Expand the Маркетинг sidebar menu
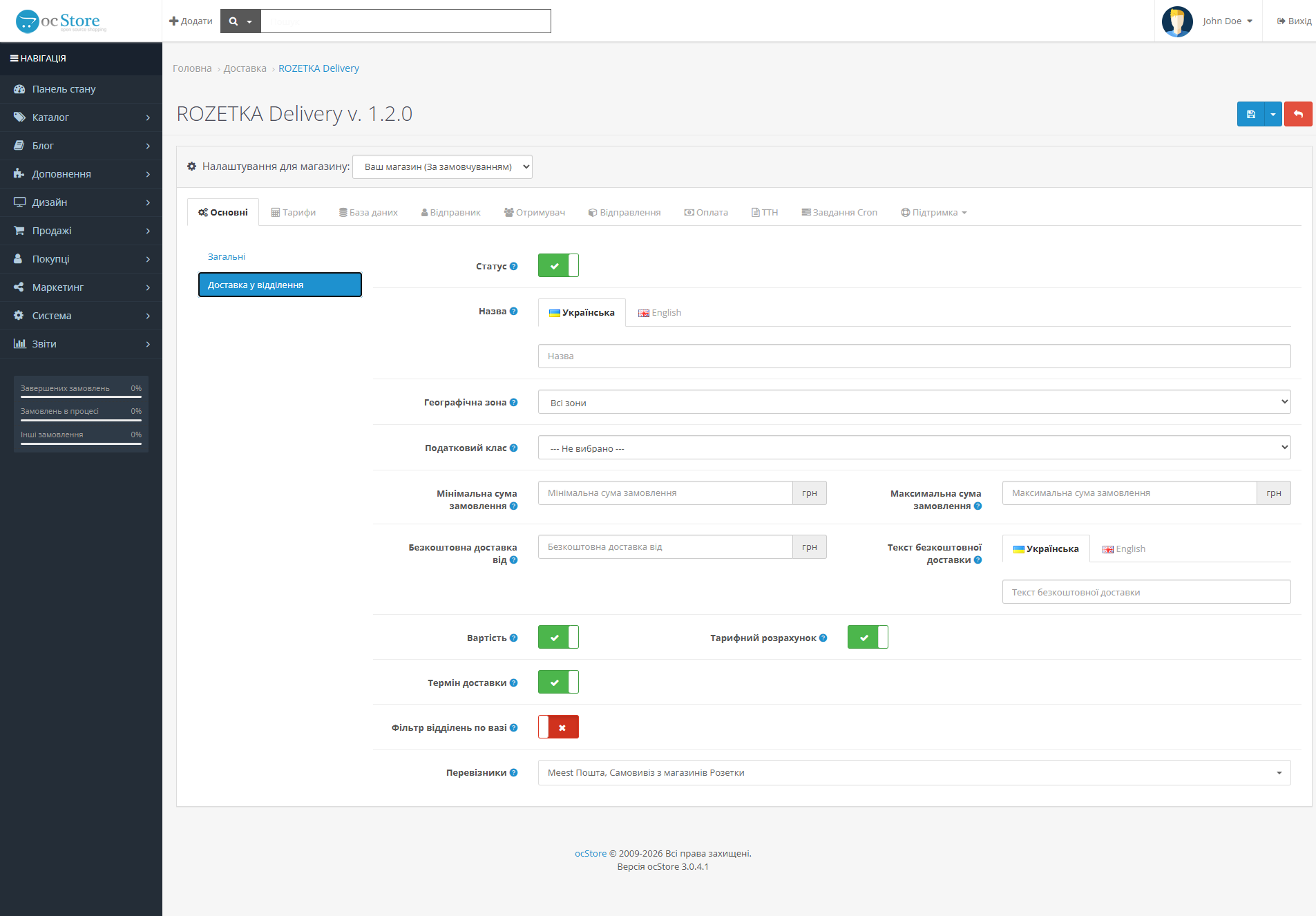 (81, 287)
